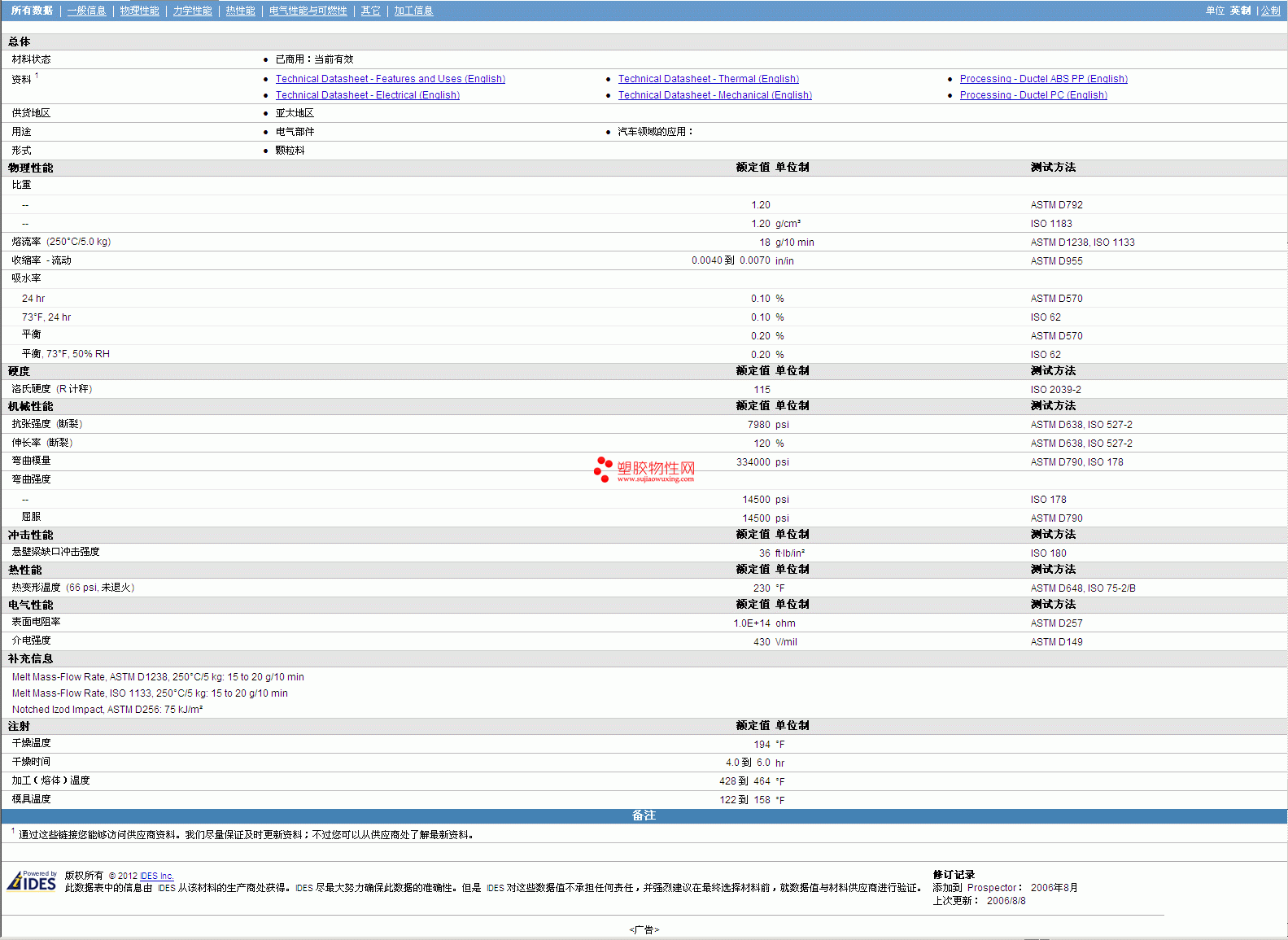
Task: Open Processing - Ductel ABS PP link
Action: (1043, 79)
